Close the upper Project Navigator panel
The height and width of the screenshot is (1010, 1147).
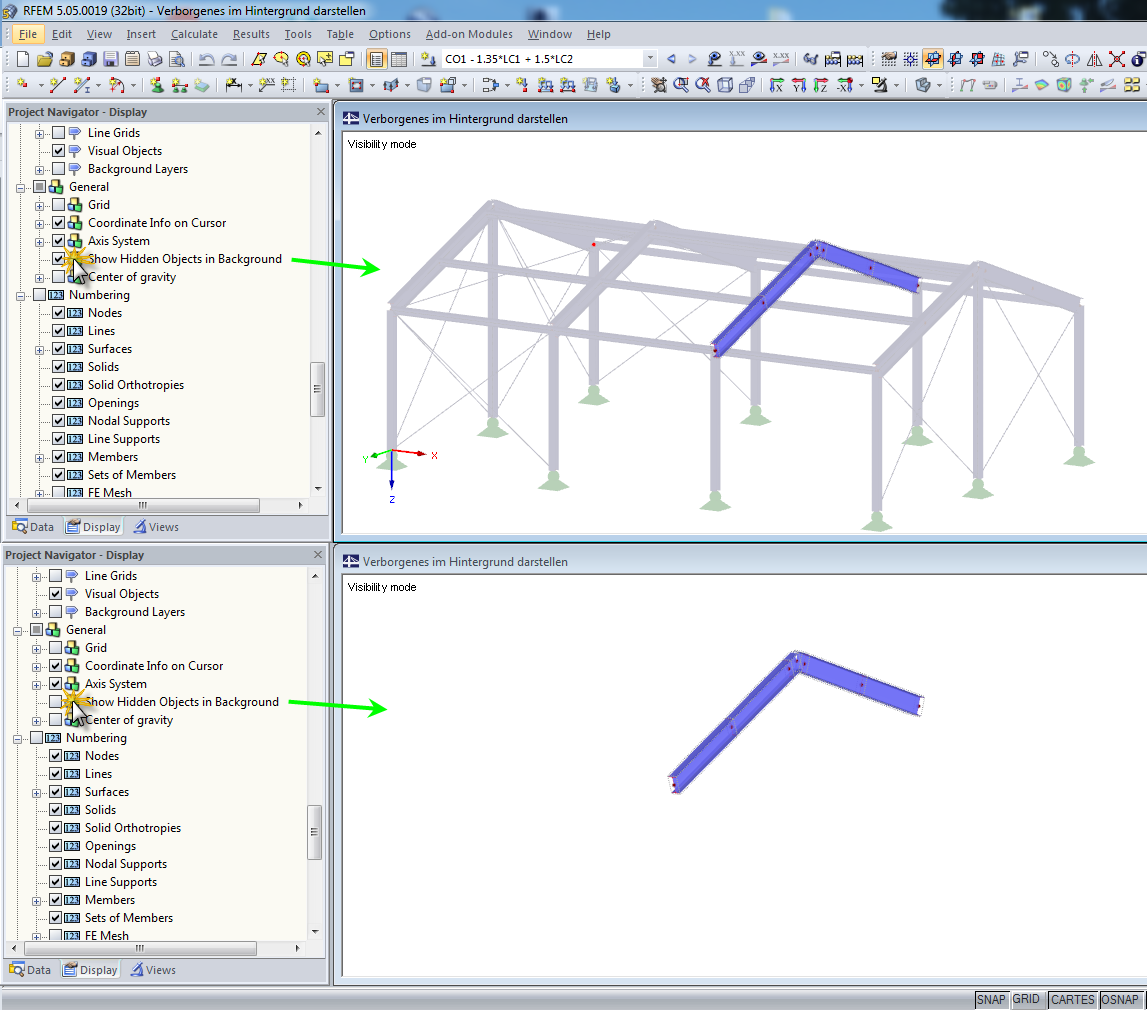click(x=320, y=112)
